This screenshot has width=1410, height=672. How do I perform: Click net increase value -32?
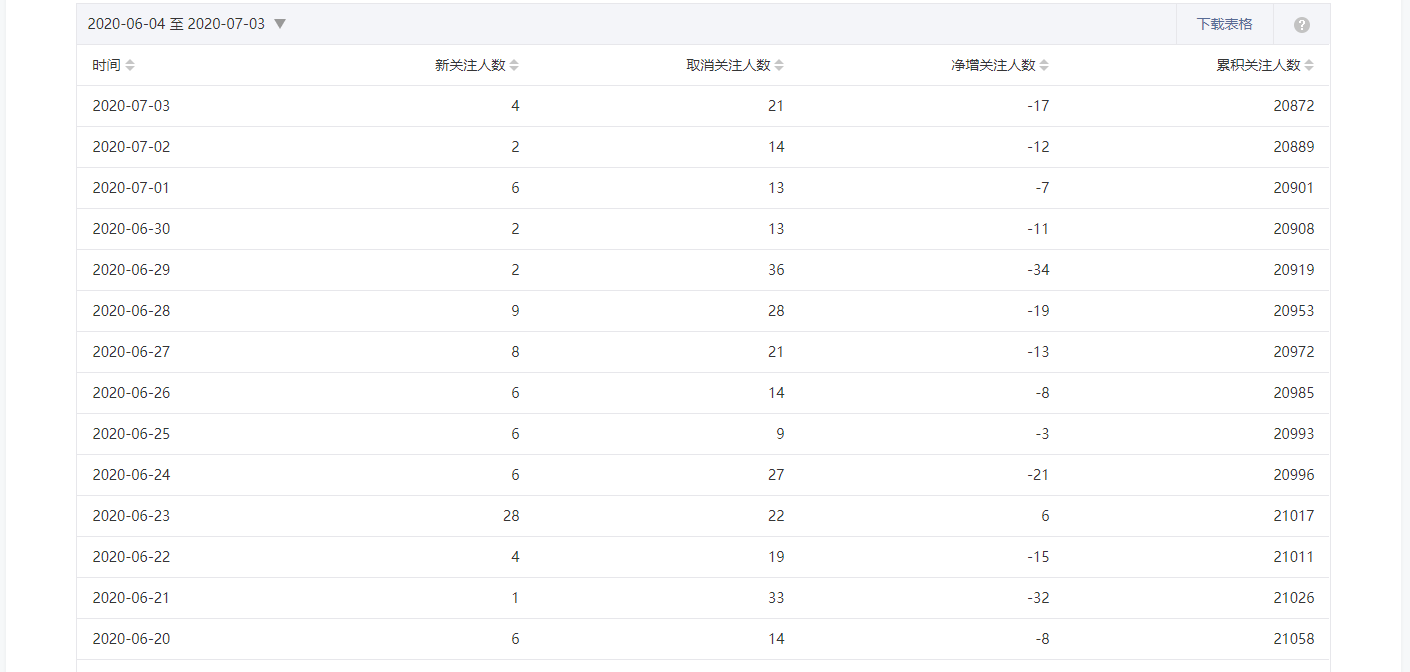coord(1038,598)
